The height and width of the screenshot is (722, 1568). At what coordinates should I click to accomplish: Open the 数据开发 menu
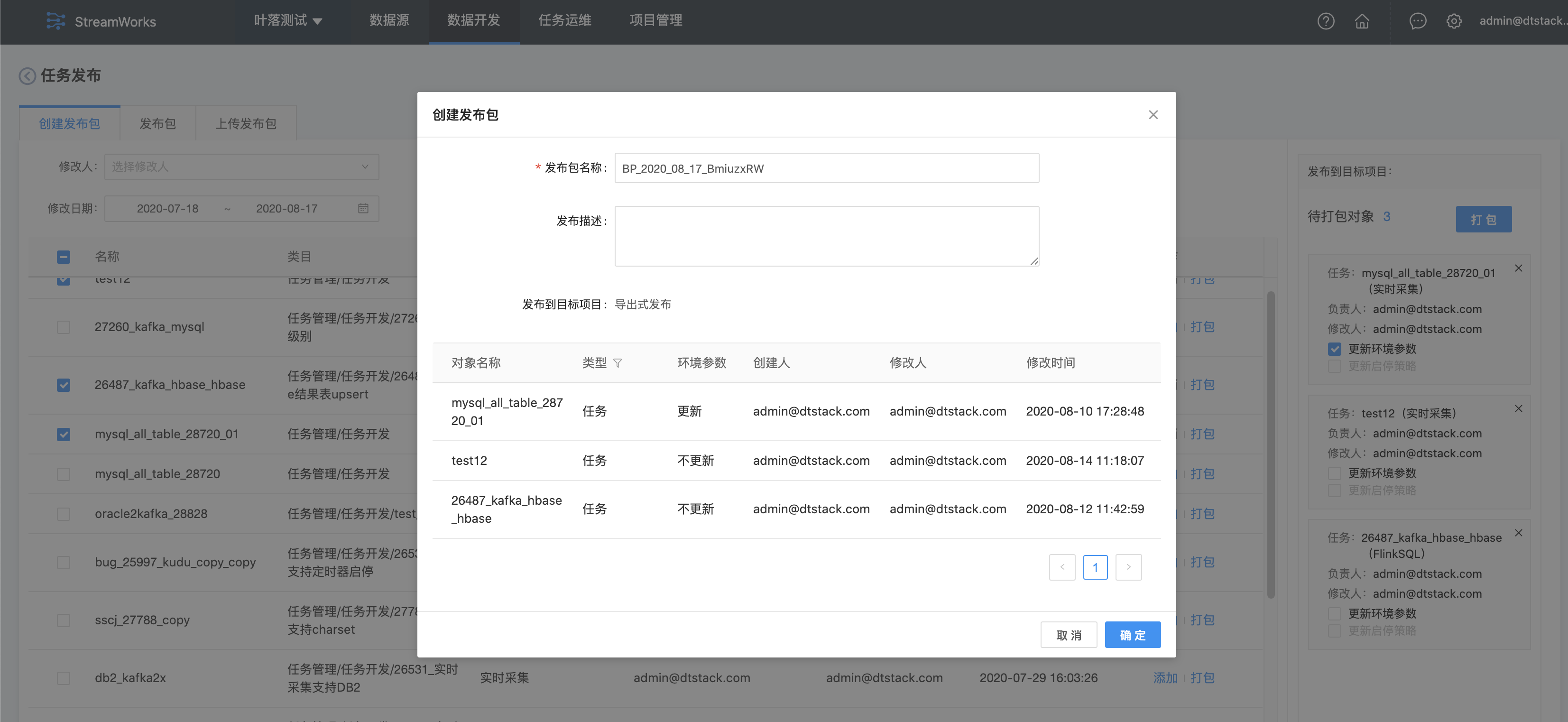pyautogui.click(x=473, y=21)
